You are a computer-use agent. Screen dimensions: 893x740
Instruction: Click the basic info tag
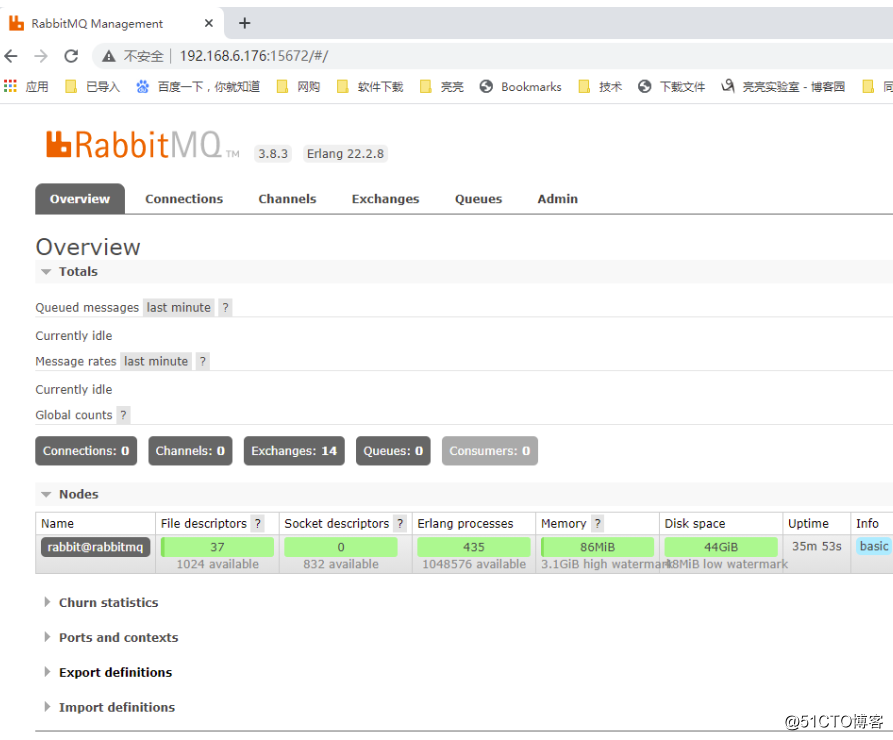tap(874, 546)
